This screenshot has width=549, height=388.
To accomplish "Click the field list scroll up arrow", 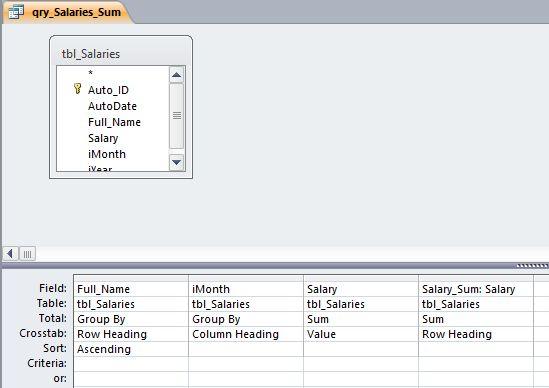I will click(x=176, y=75).
